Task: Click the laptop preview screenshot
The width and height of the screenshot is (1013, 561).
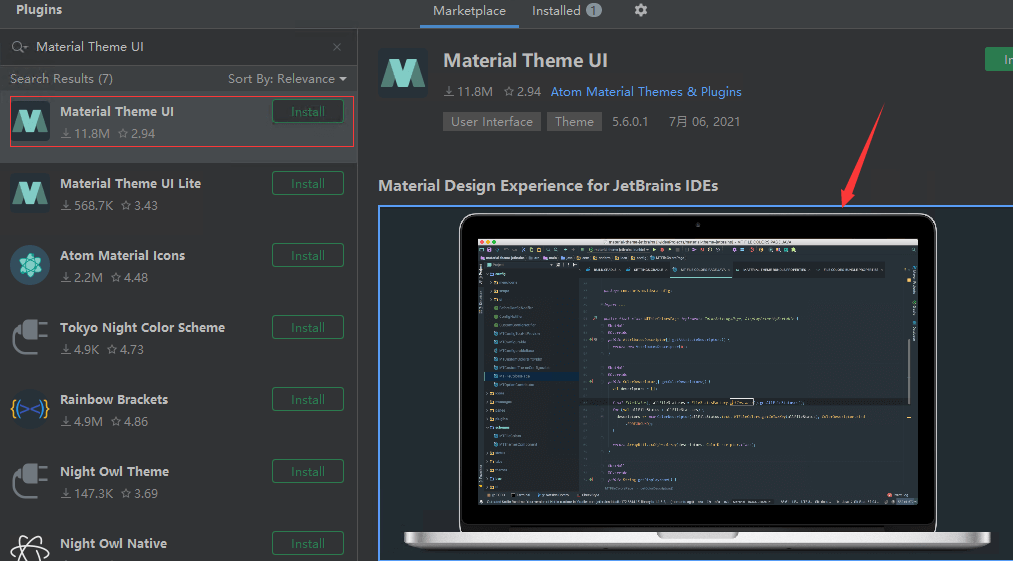Action: [x=696, y=383]
